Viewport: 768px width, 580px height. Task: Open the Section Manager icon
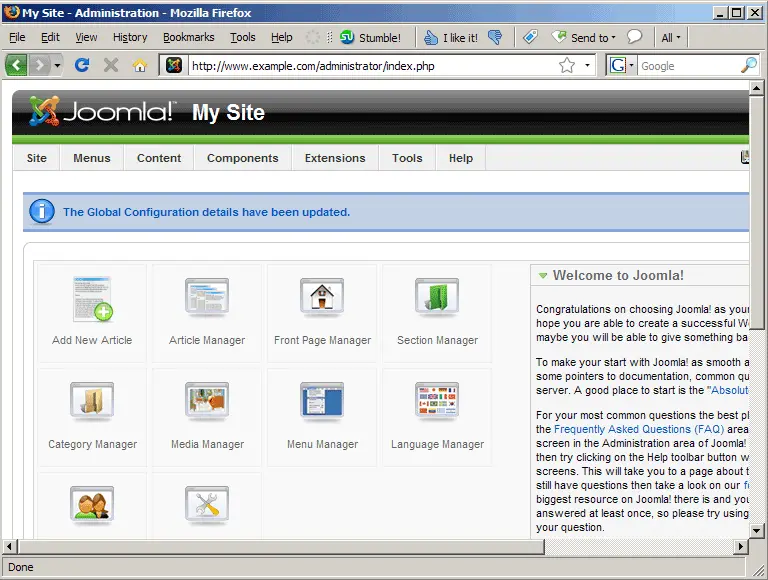(437, 297)
